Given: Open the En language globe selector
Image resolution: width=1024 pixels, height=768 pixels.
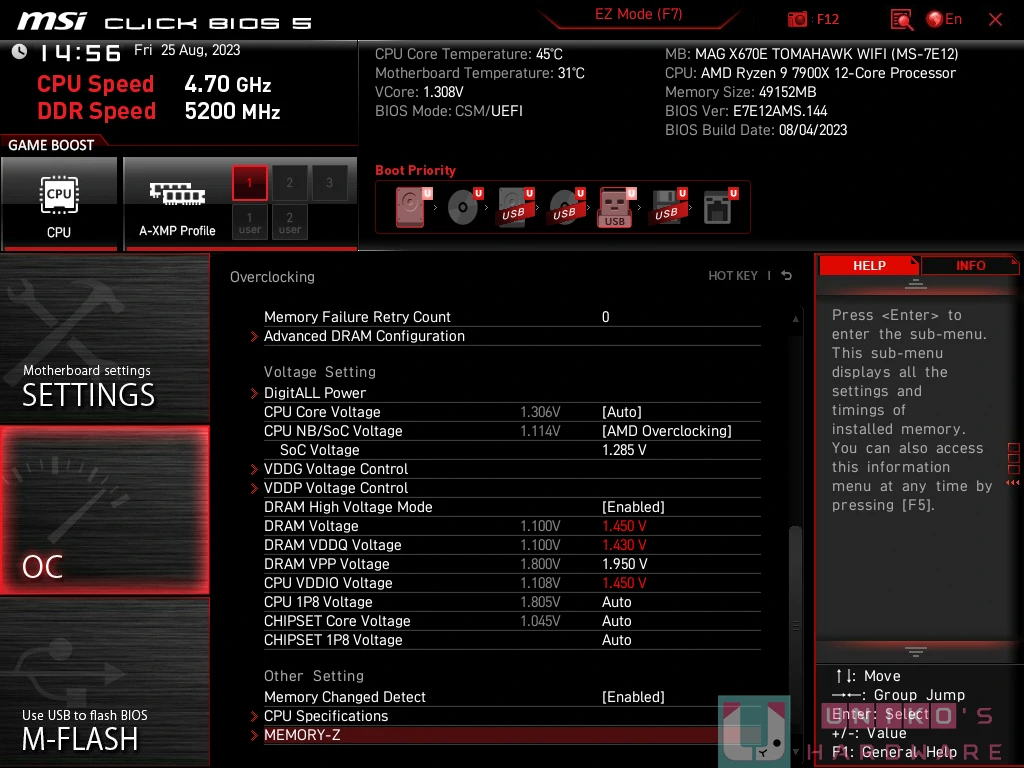Looking at the screenshot, I should 944,20.
